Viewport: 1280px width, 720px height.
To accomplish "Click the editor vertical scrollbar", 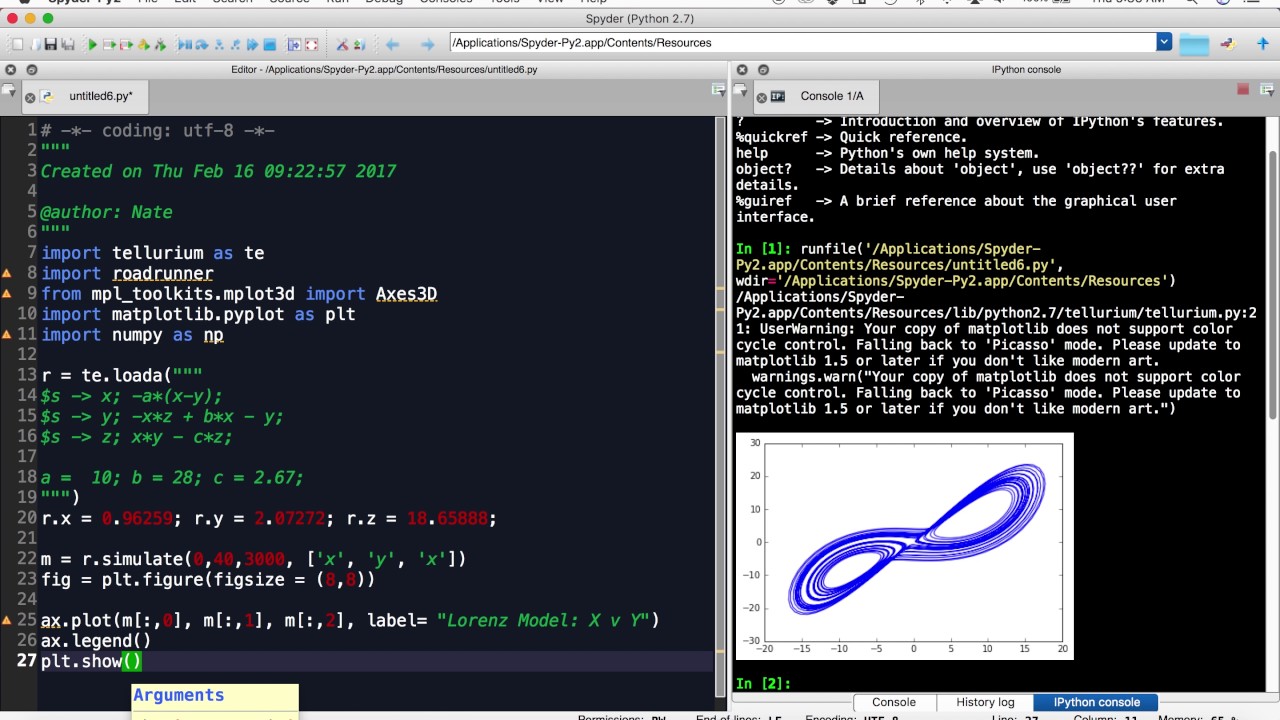I will (x=721, y=405).
